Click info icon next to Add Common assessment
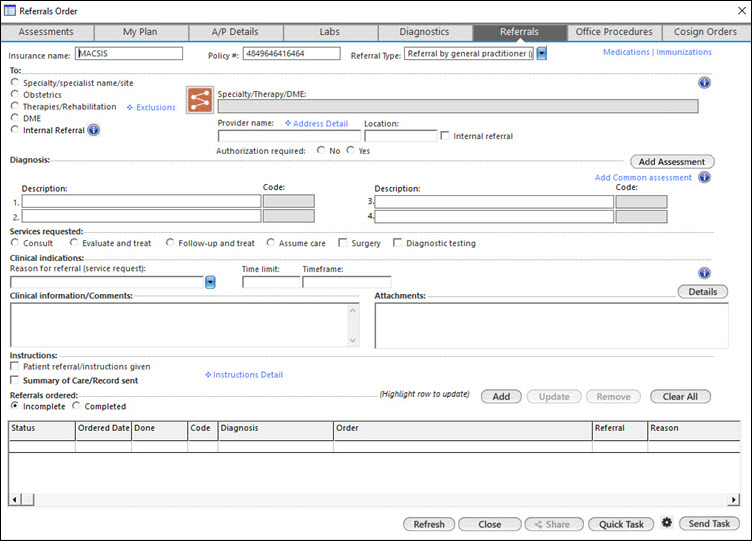Image resolution: width=752 pixels, height=541 pixels. [704, 177]
